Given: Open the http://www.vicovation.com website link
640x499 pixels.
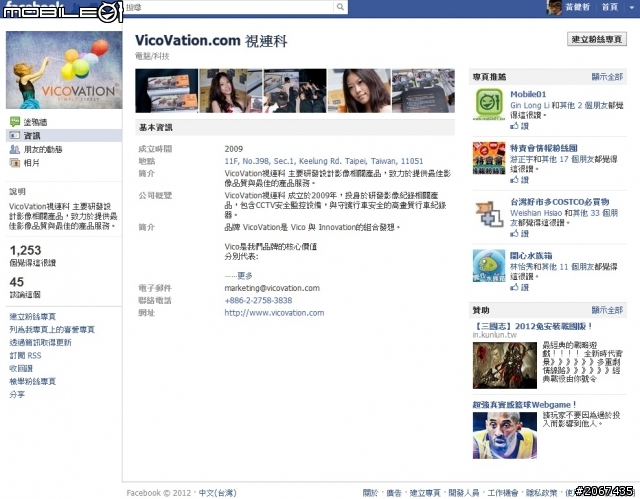Looking at the screenshot, I should click(274, 313).
